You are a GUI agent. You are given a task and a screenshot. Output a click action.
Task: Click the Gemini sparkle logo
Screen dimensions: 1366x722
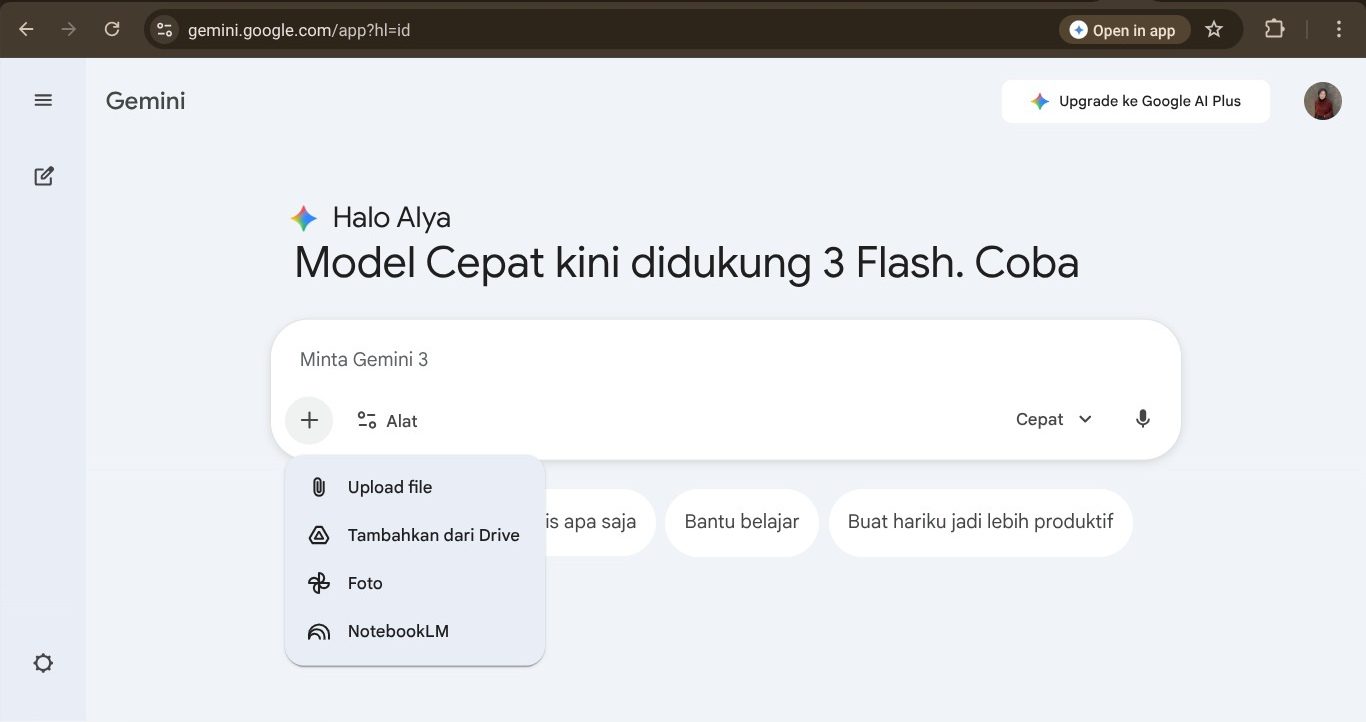click(302, 217)
